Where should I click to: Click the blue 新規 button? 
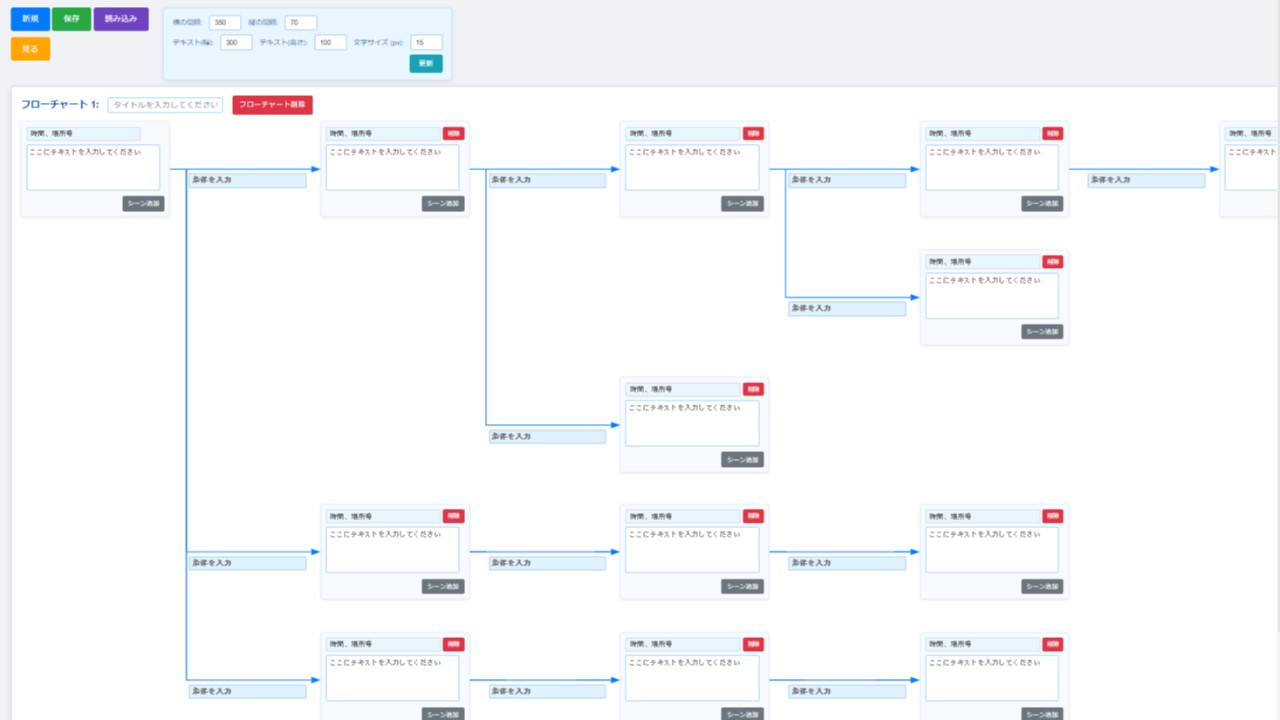pyautogui.click(x=30, y=19)
